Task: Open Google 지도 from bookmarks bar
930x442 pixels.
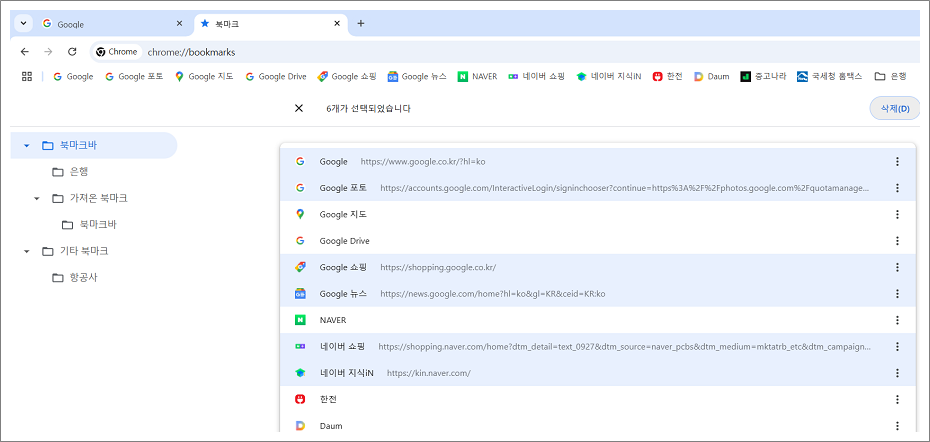Action: pos(204,77)
